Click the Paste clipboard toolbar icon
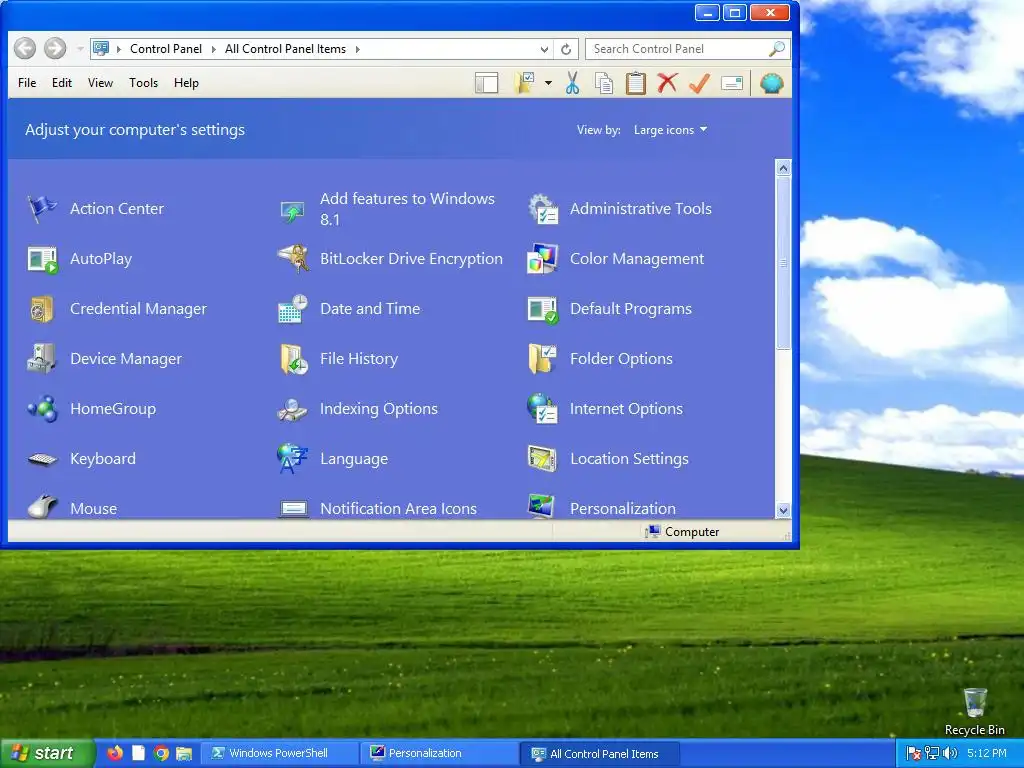This screenshot has width=1024, height=768. coord(635,84)
